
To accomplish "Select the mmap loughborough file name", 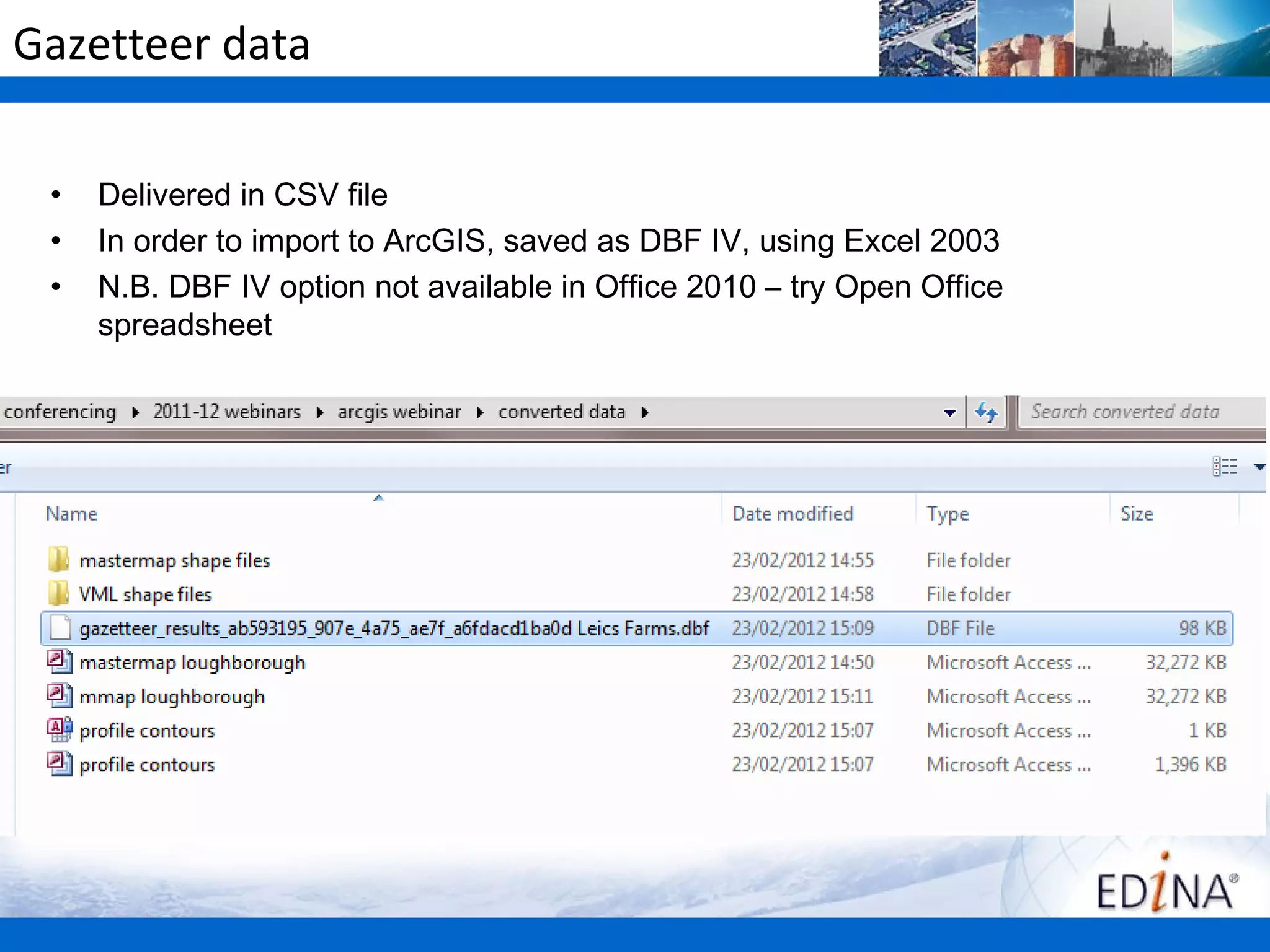I will [172, 697].
